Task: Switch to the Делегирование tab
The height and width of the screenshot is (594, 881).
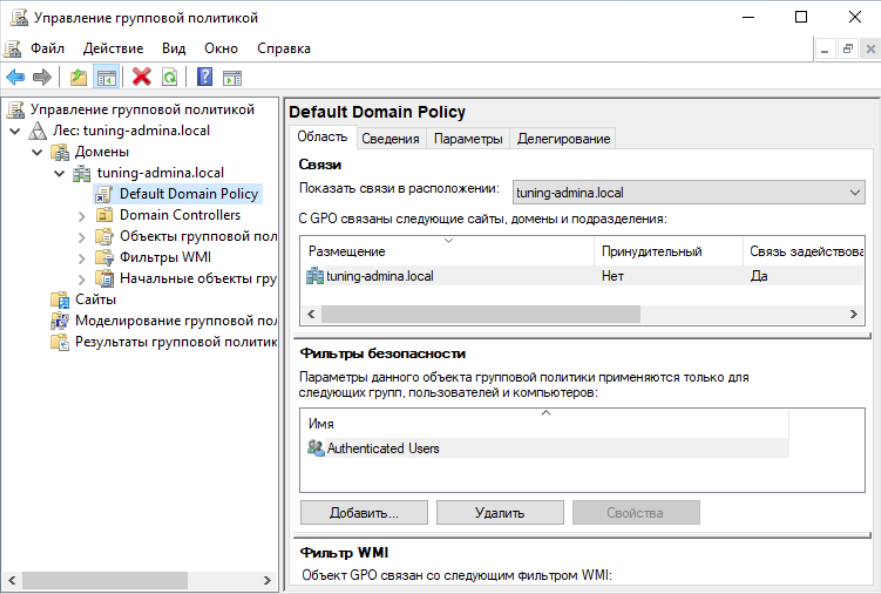Action: [x=564, y=139]
